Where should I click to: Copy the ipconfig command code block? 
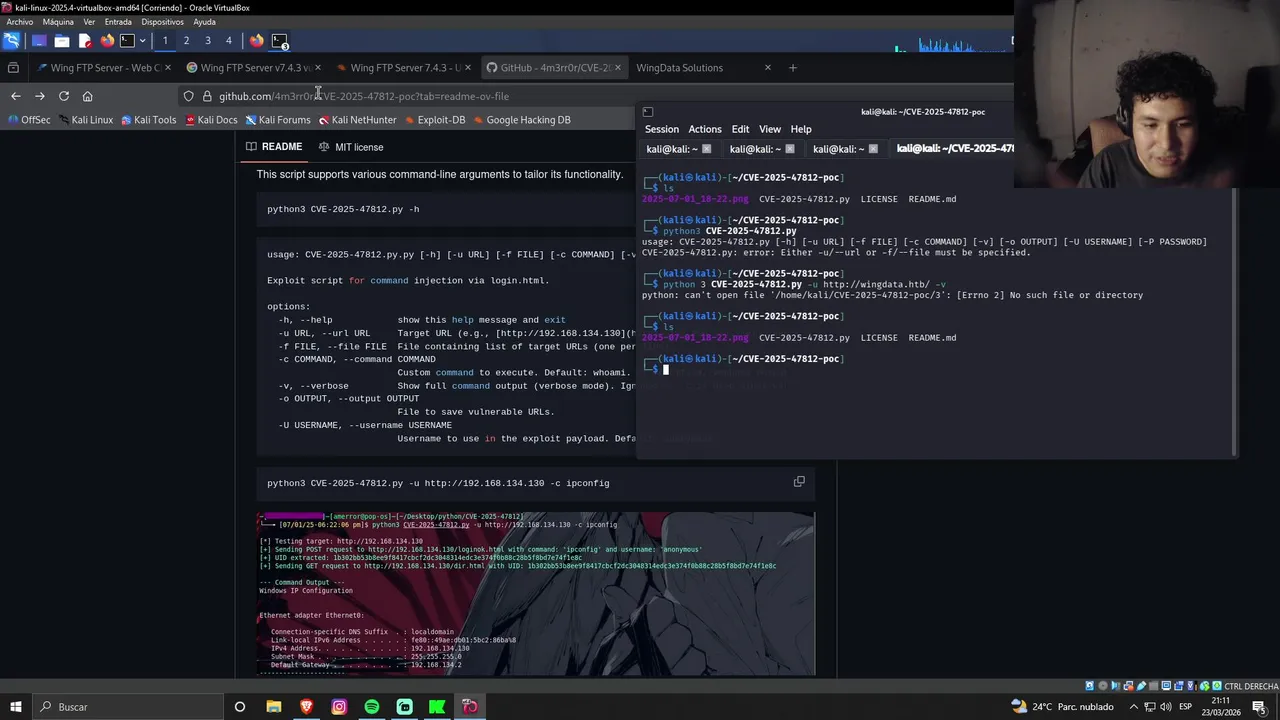click(x=799, y=482)
